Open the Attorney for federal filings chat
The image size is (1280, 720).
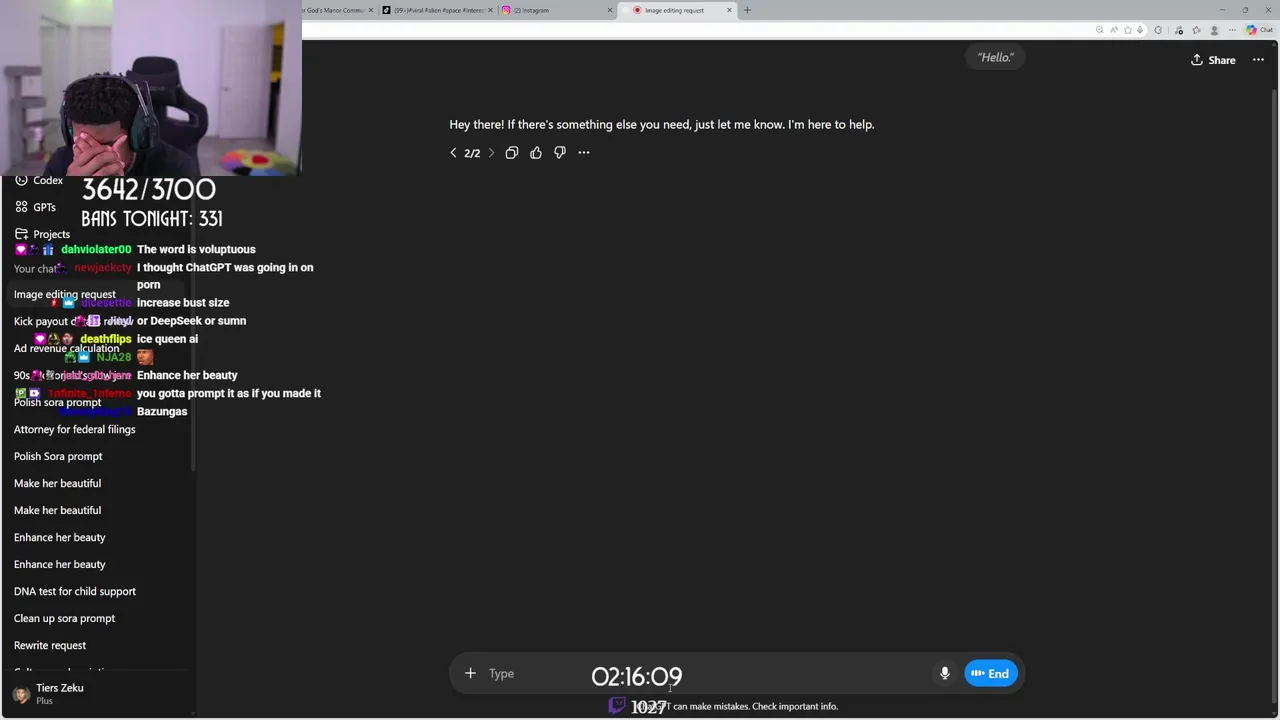coord(75,429)
